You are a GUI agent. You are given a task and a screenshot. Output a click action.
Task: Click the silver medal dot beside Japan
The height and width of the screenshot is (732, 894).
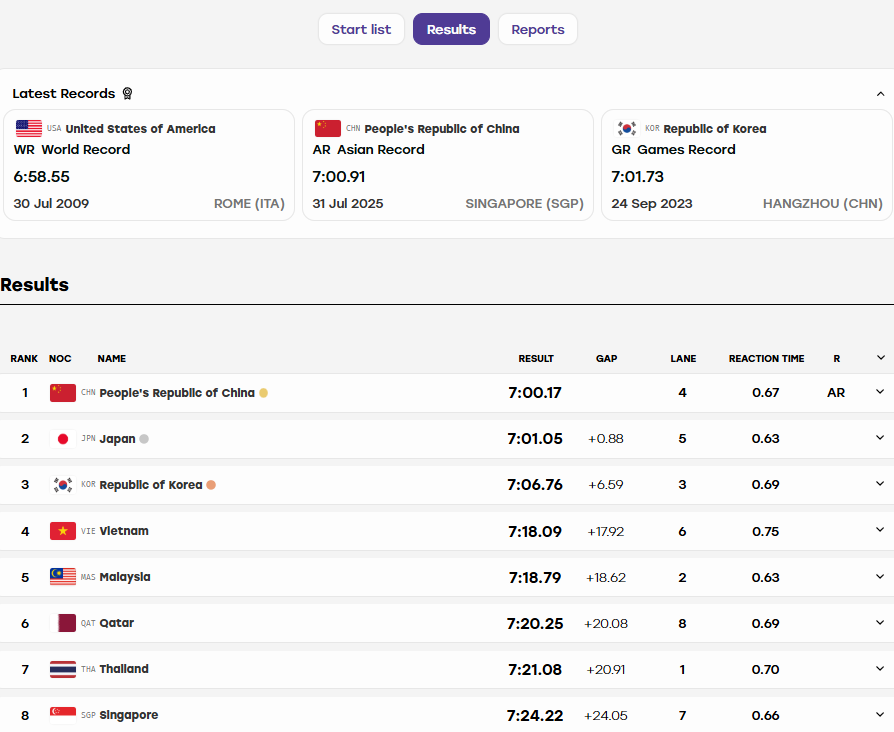tap(144, 439)
